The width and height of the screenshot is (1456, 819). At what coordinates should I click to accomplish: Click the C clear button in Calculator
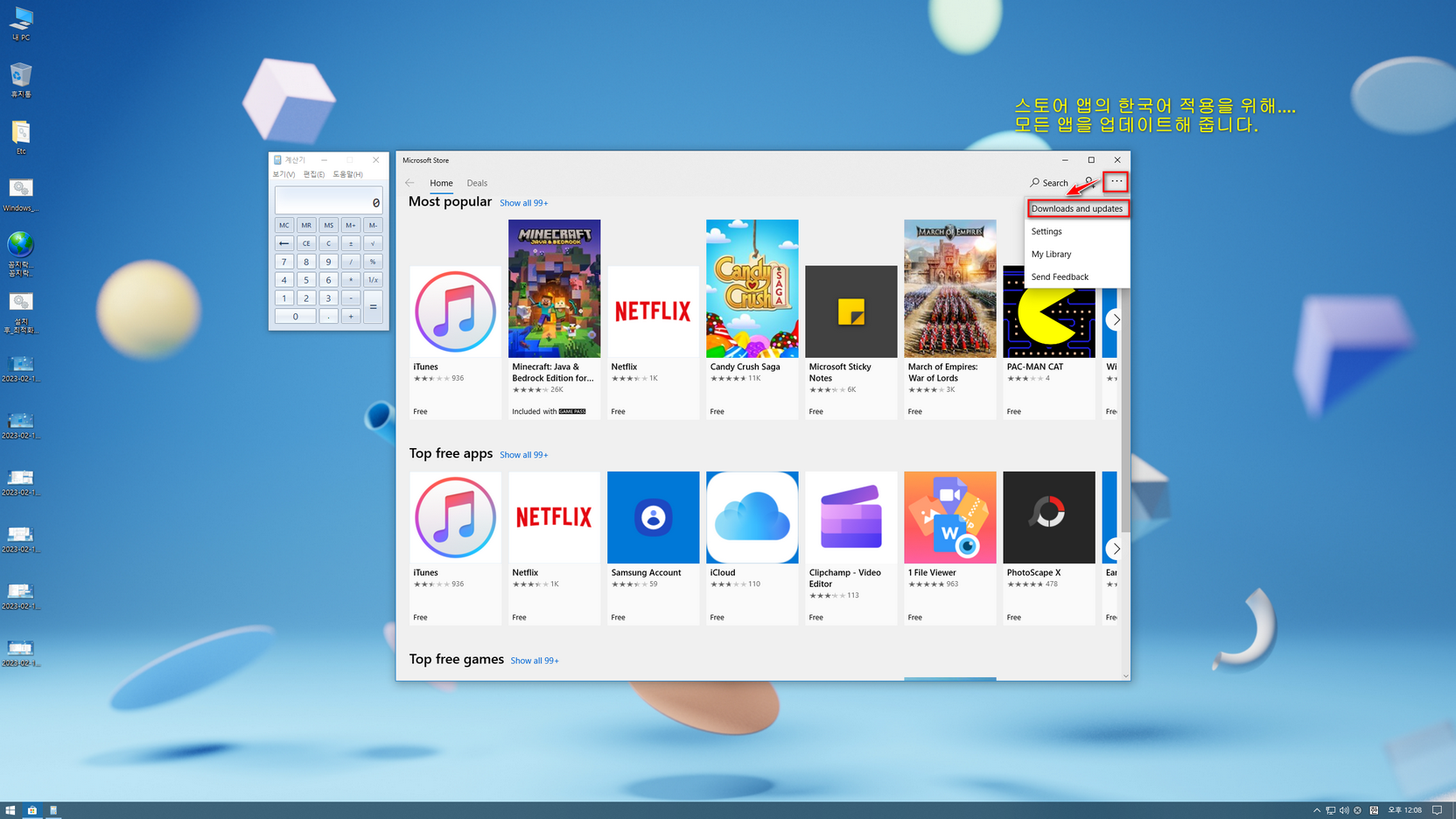point(328,243)
